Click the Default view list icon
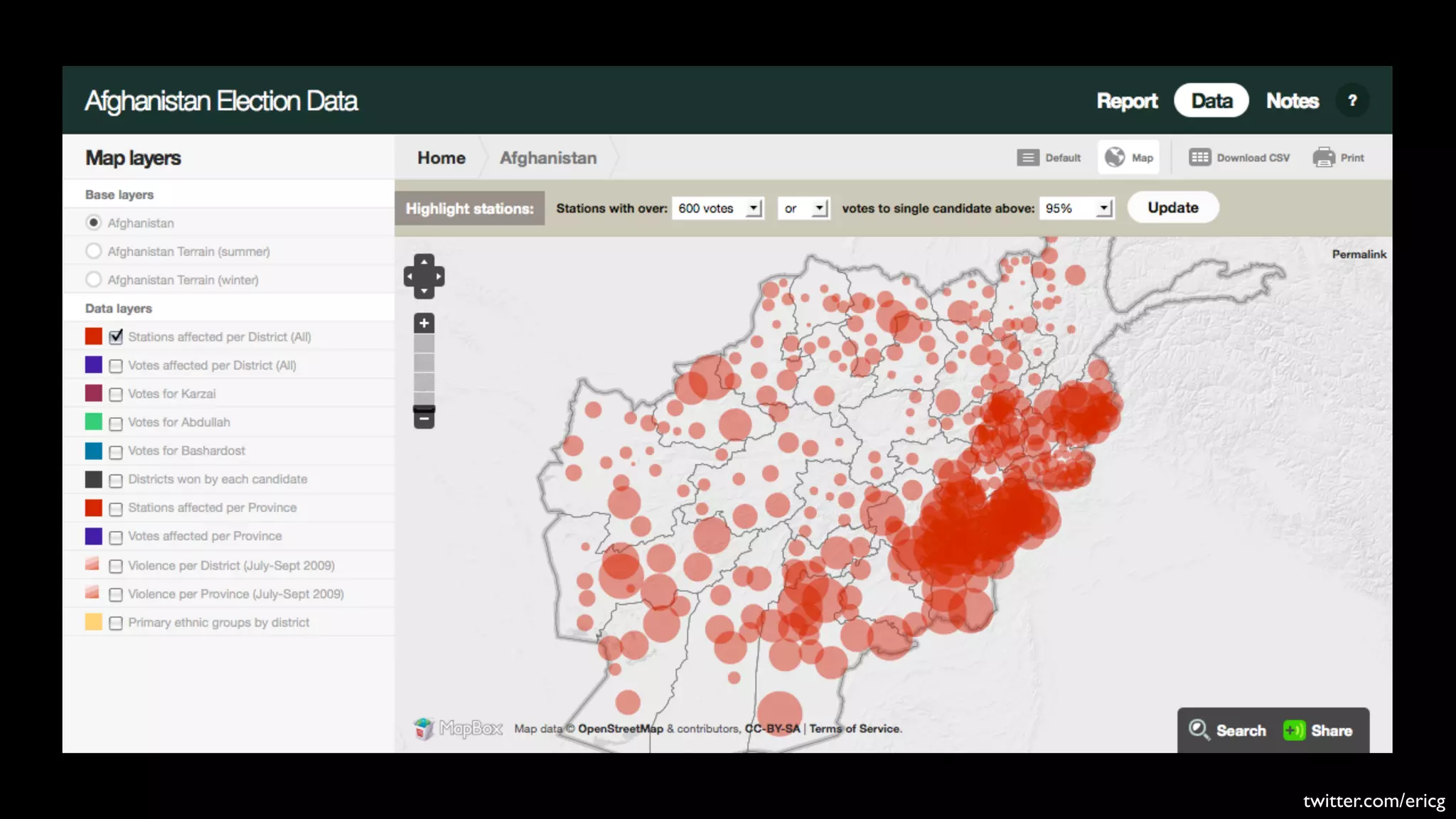Image resolution: width=1456 pixels, height=819 pixels. click(1027, 158)
